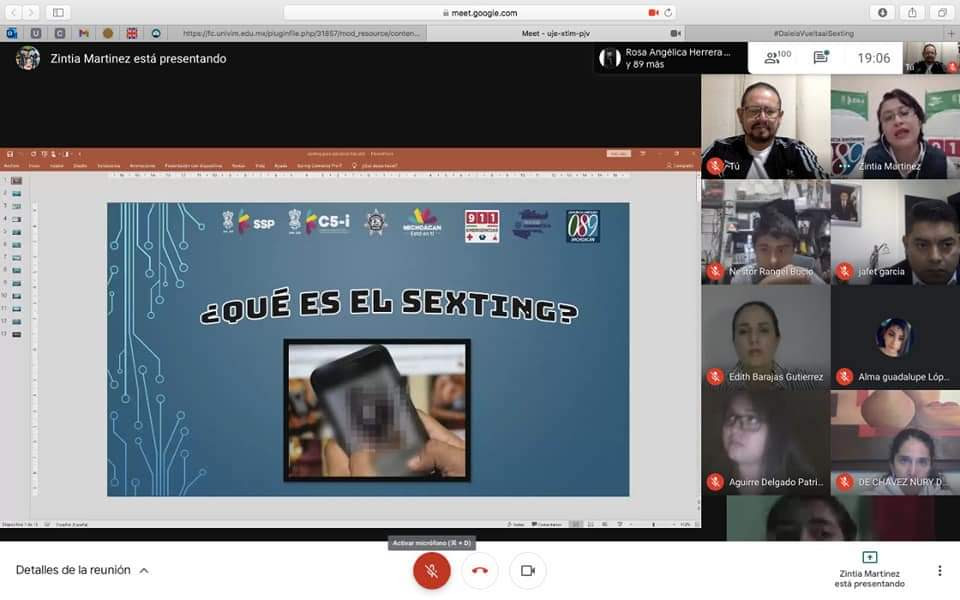Viewport: 960px width, 600px height.
Task: Open the pinned Outlook tab
Action: pos(12,34)
